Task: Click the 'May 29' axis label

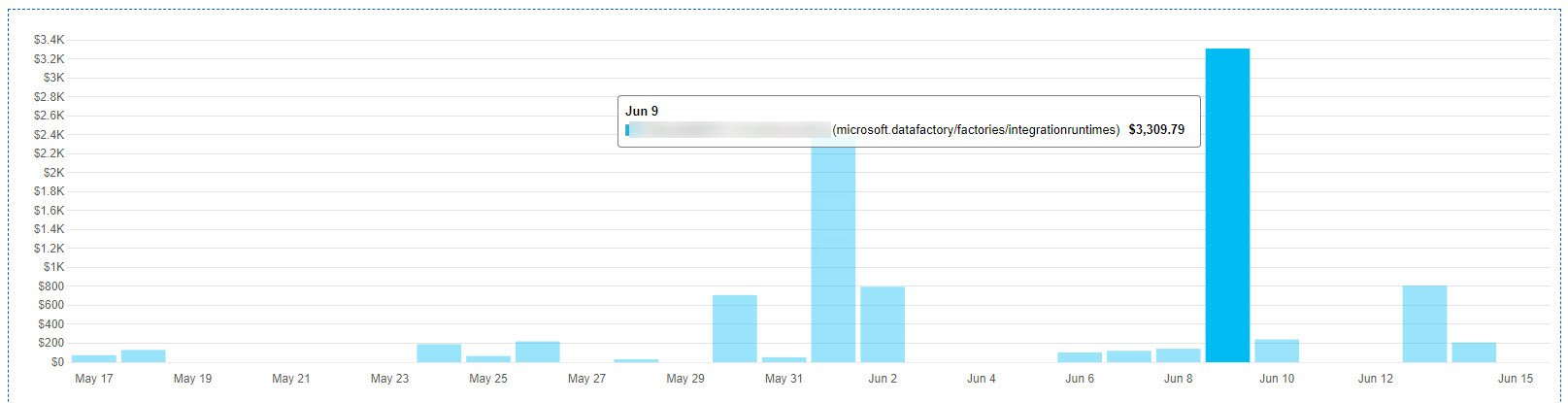Action: click(x=685, y=379)
